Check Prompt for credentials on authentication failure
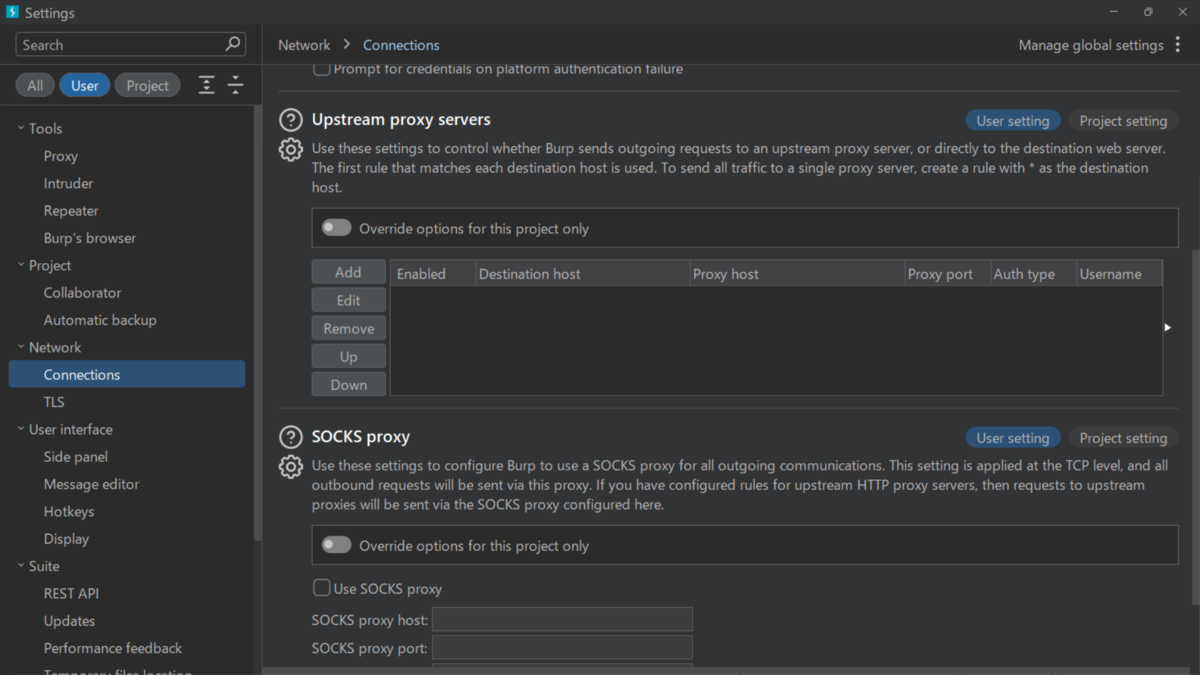Viewport: 1200px width, 675px height. tap(322, 69)
